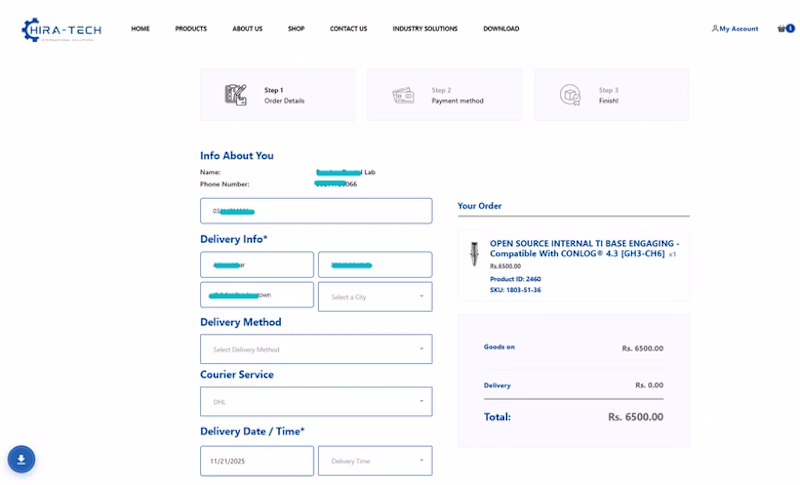Open My Account link
Viewport: 800px width, 485px height.
(x=735, y=29)
